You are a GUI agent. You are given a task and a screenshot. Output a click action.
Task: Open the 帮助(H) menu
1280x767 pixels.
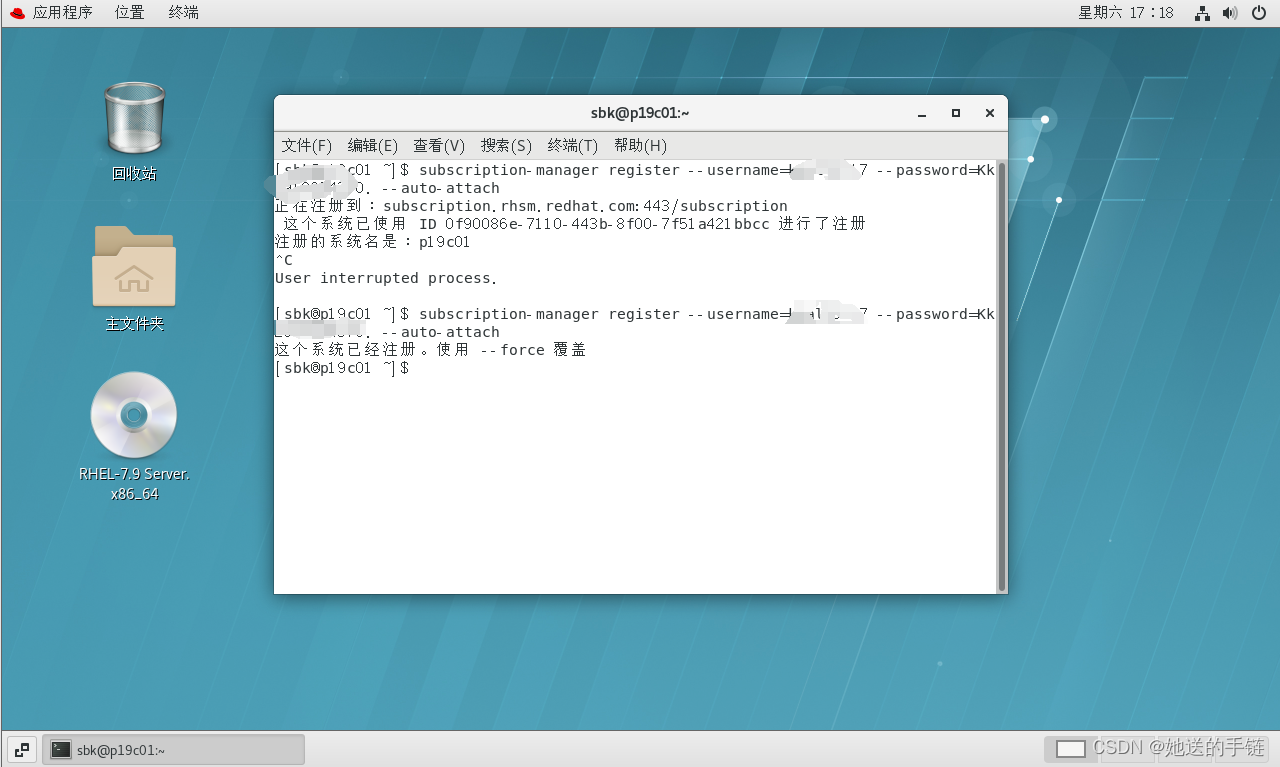pos(640,146)
